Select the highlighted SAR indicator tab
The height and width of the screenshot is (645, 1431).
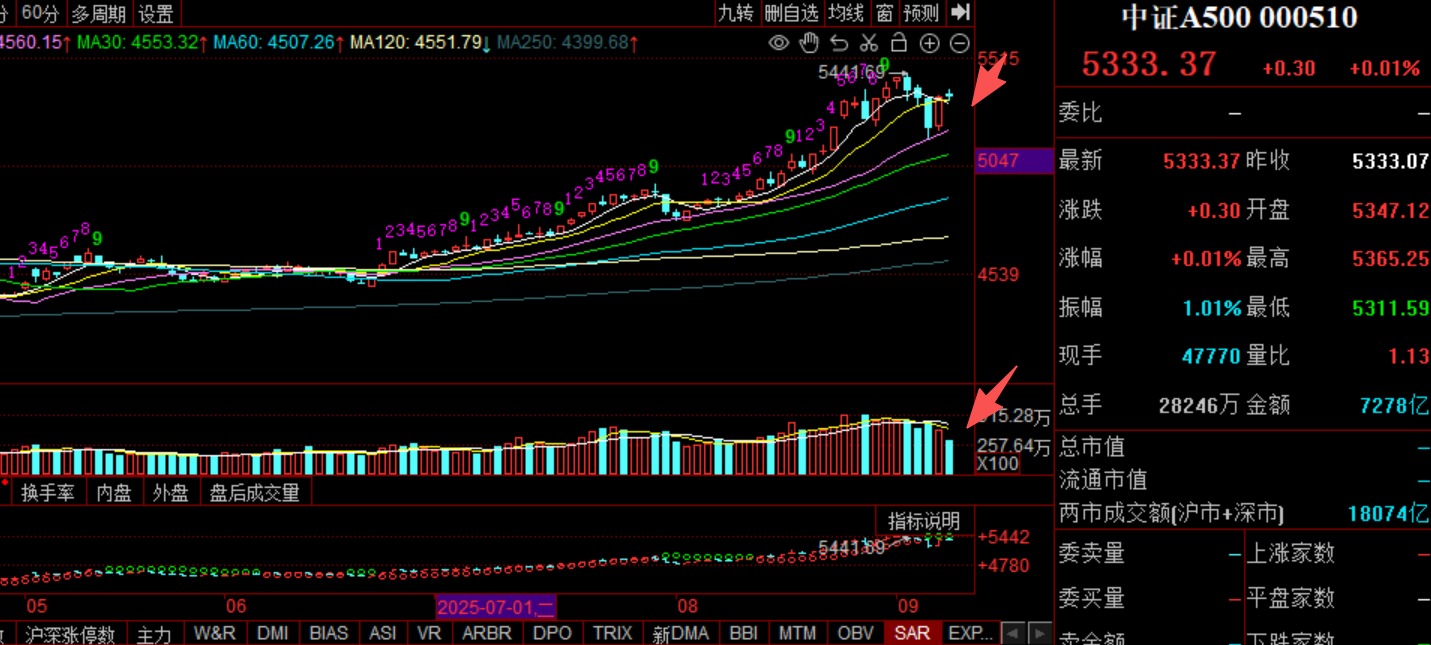pos(912,634)
